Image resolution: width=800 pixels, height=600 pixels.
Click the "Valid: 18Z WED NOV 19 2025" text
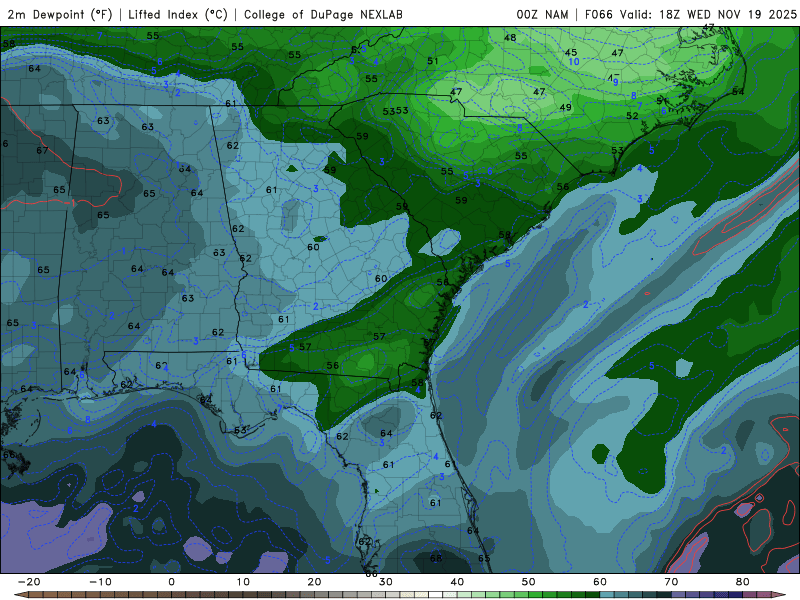(708, 14)
